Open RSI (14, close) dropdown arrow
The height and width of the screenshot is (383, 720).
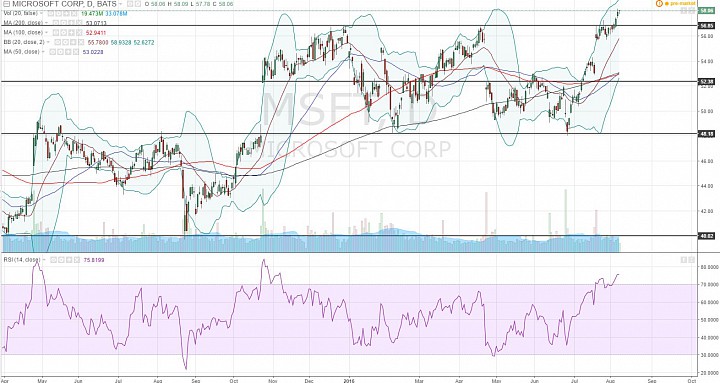[x=45, y=260]
